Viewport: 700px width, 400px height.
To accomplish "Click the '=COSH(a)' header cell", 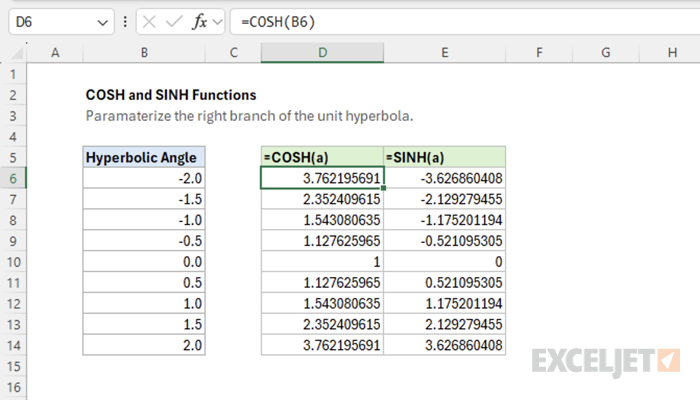I will pos(322,158).
